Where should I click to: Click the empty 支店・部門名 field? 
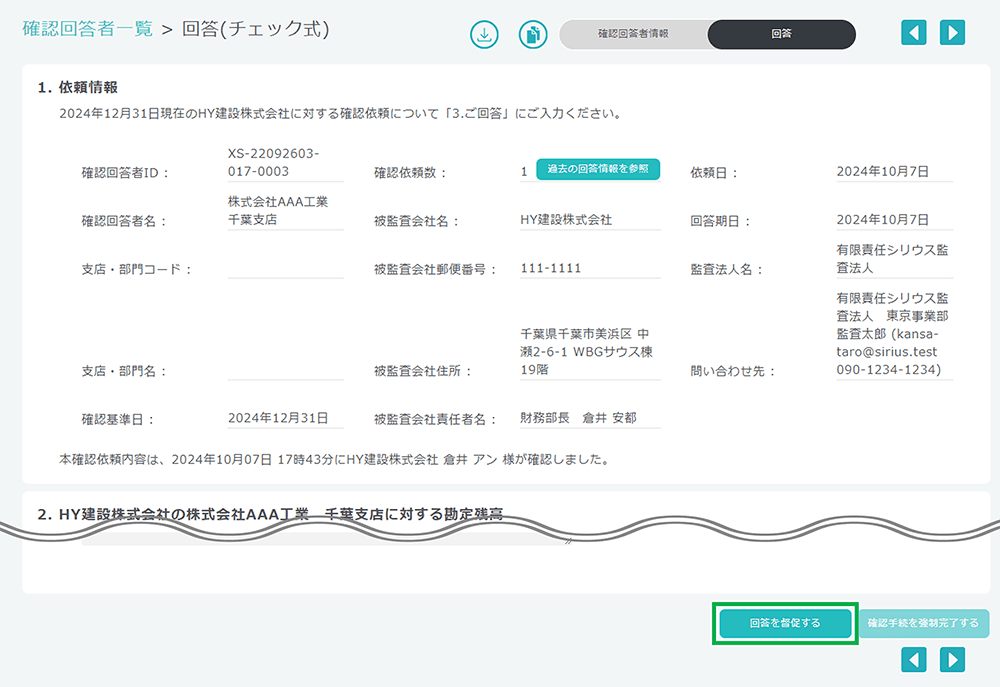pos(285,370)
